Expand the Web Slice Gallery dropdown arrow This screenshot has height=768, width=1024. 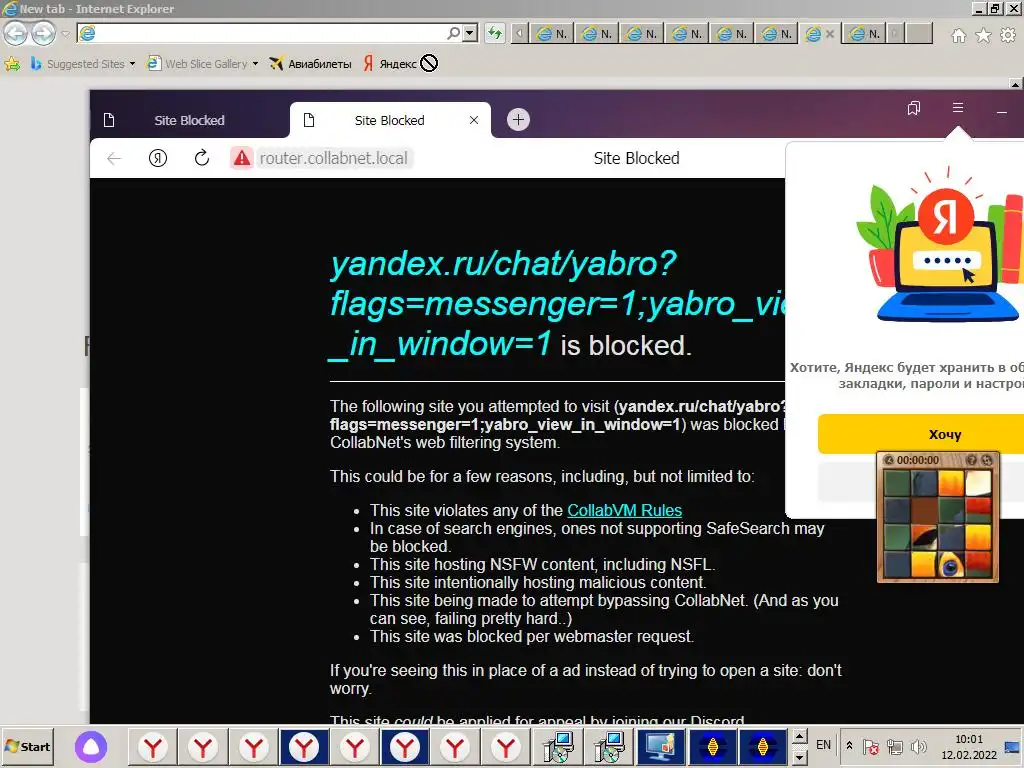[255, 63]
